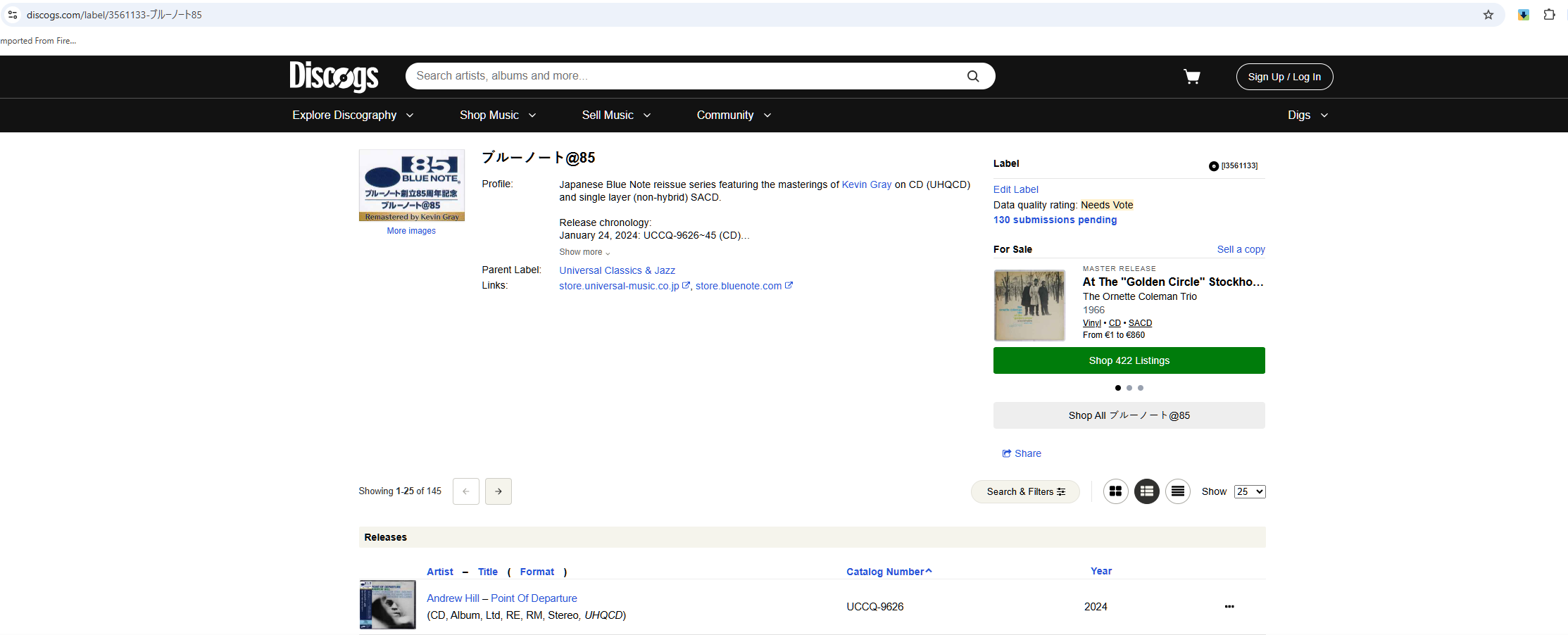
Task: Click the Needs Vote data quality rating
Action: coord(1107,205)
